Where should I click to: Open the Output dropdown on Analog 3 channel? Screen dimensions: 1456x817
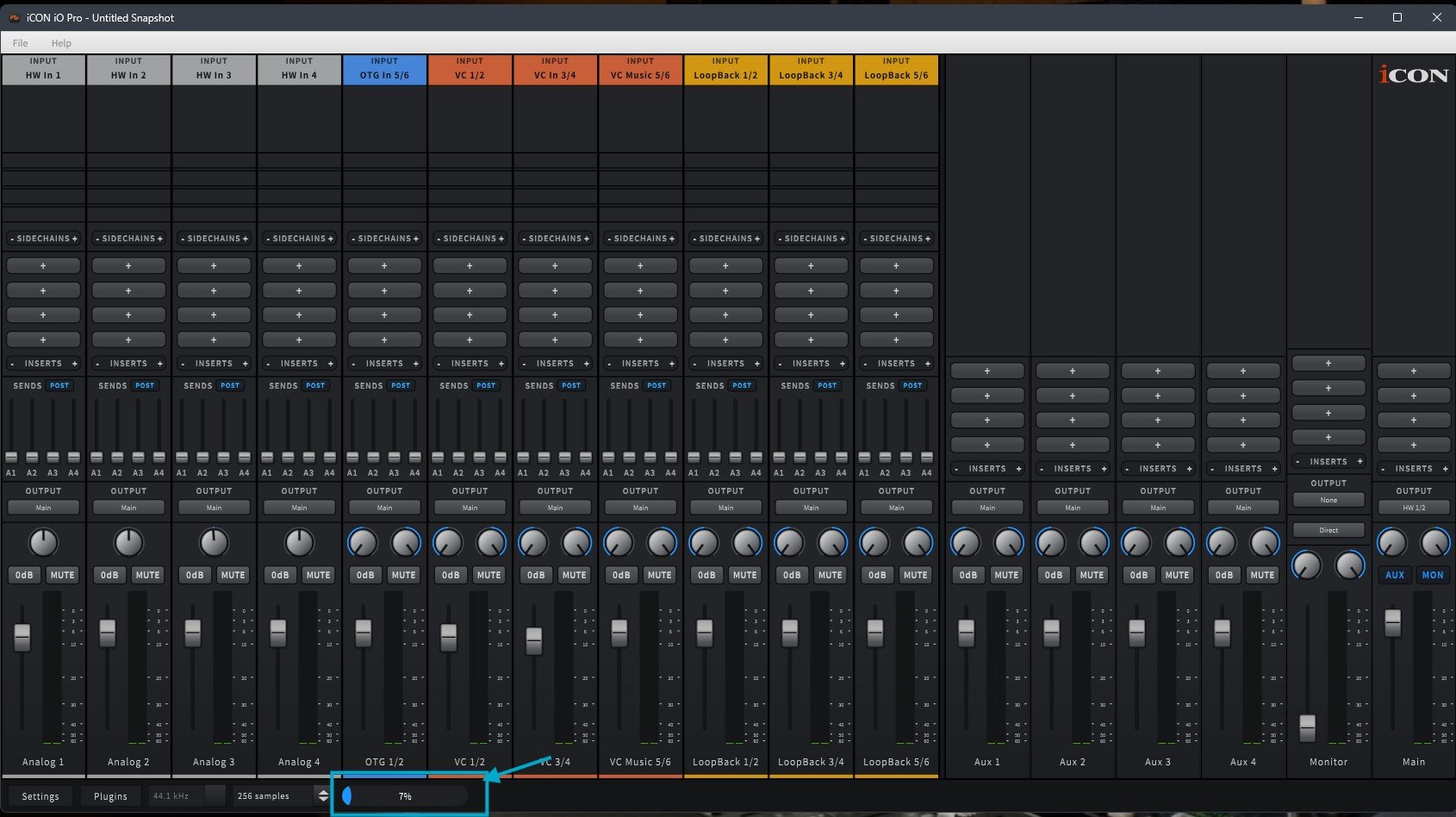(214, 508)
